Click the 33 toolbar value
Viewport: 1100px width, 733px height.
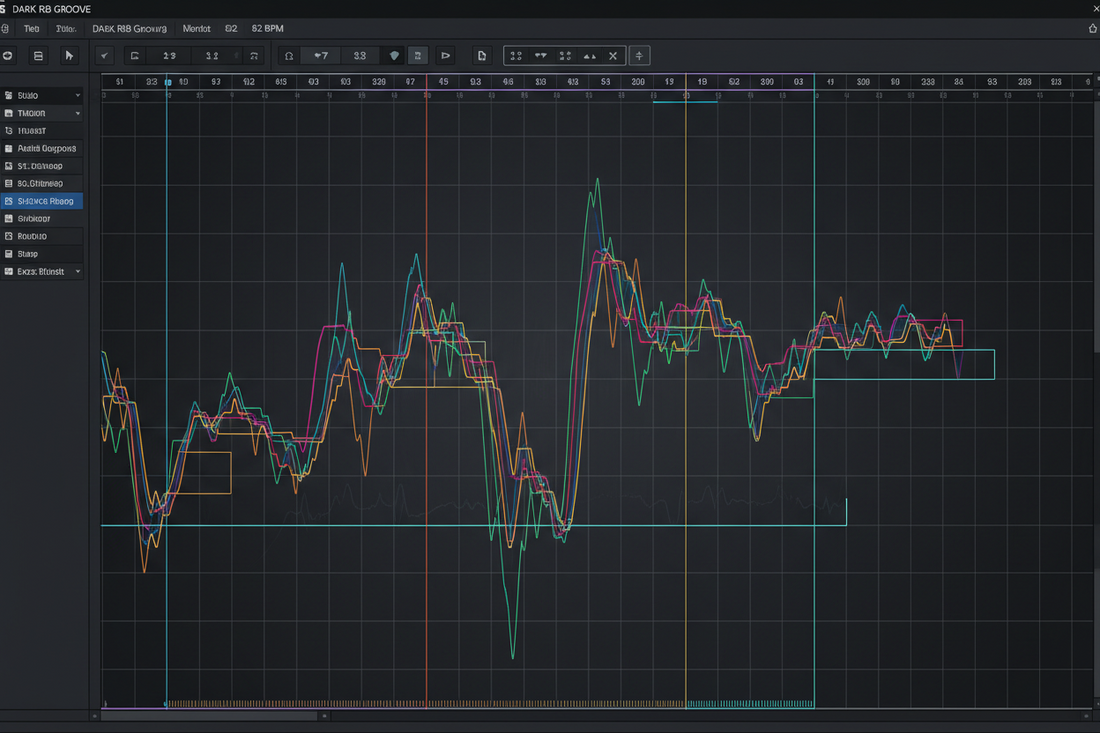[x=359, y=55]
